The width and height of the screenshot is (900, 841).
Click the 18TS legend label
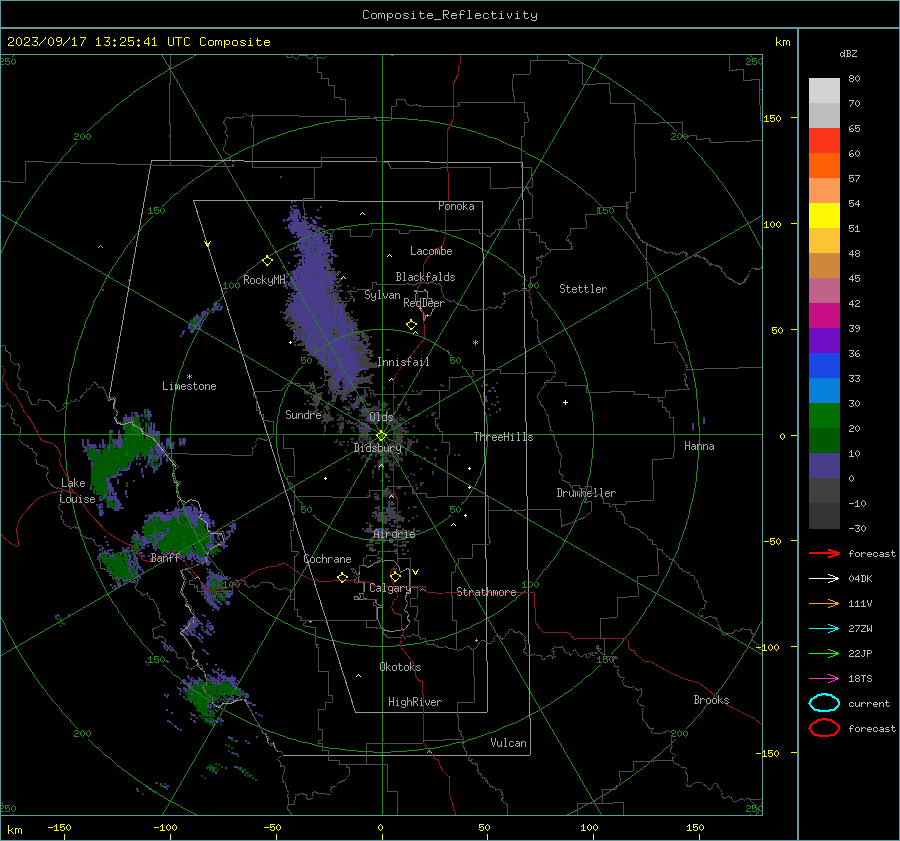pos(860,679)
